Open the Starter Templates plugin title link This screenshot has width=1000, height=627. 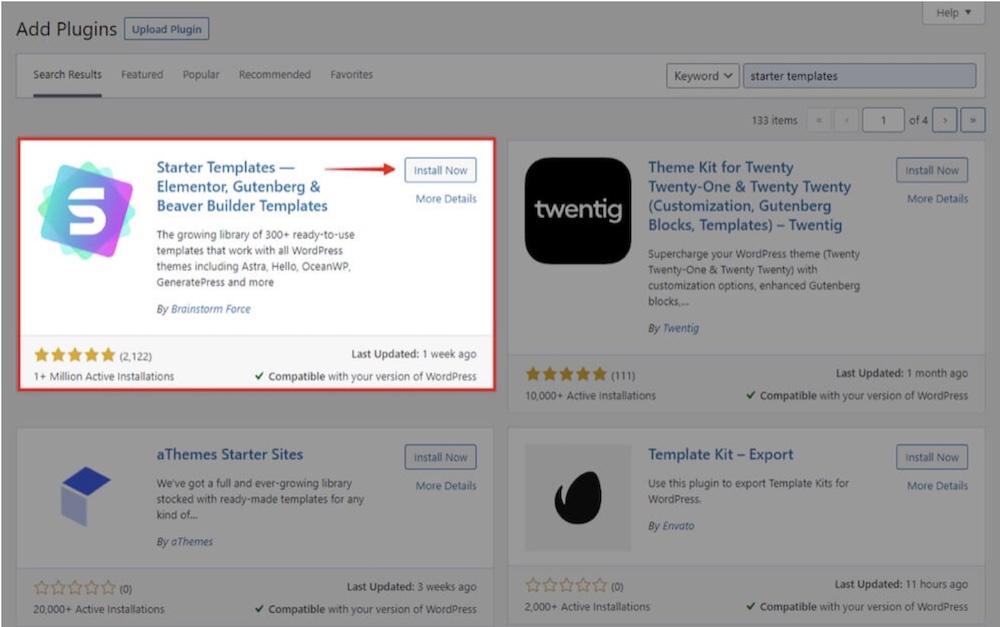[x=242, y=186]
